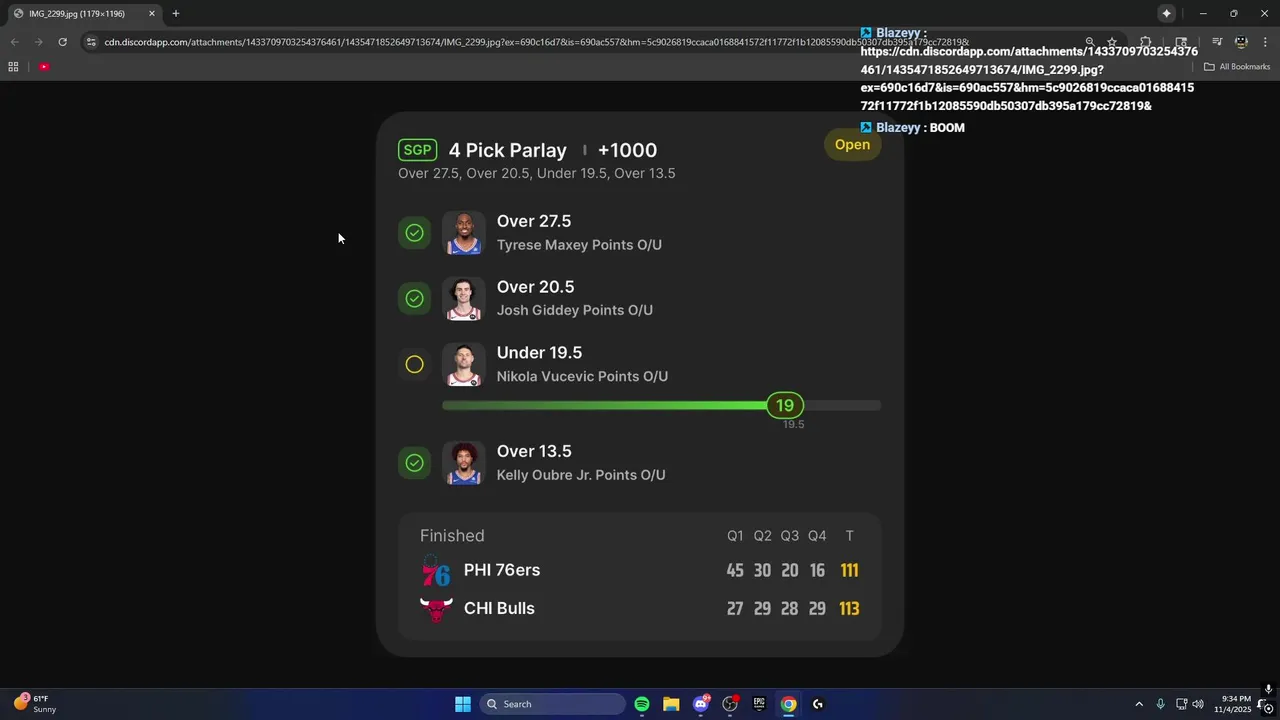1280x720 pixels.
Task: Open the network tray icon
Action: [1181, 704]
